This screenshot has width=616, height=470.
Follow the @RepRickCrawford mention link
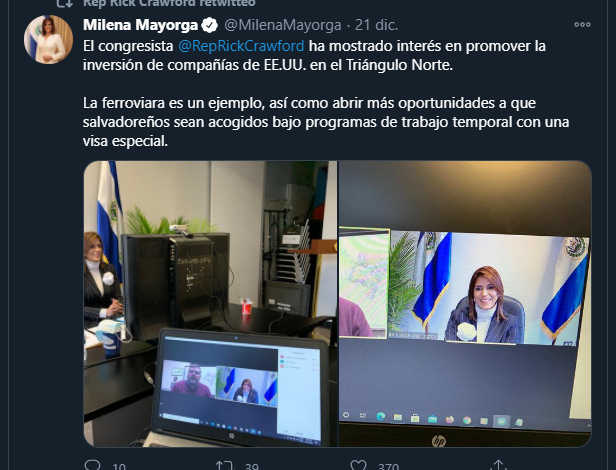(241, 46)
